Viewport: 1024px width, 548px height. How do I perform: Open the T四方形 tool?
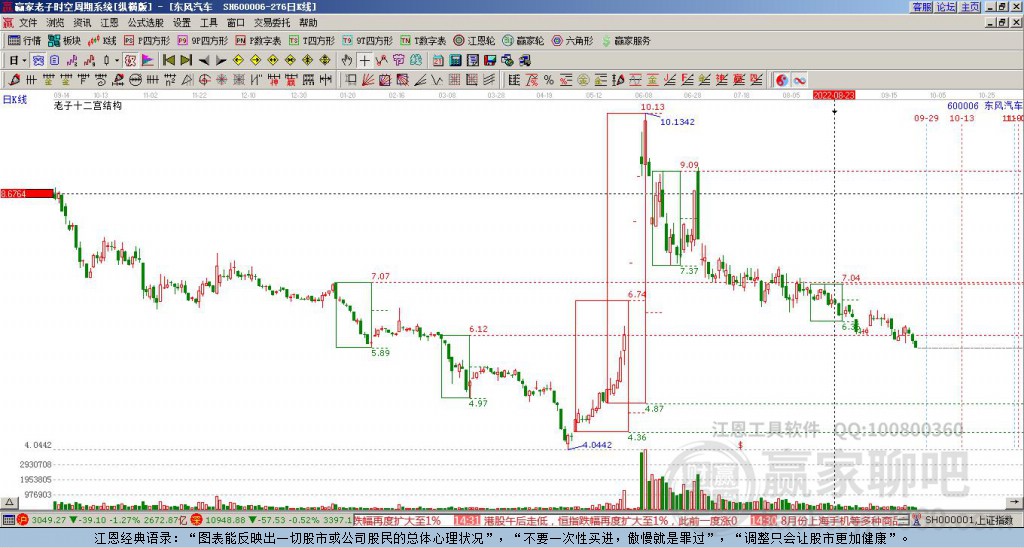(312, 40)
